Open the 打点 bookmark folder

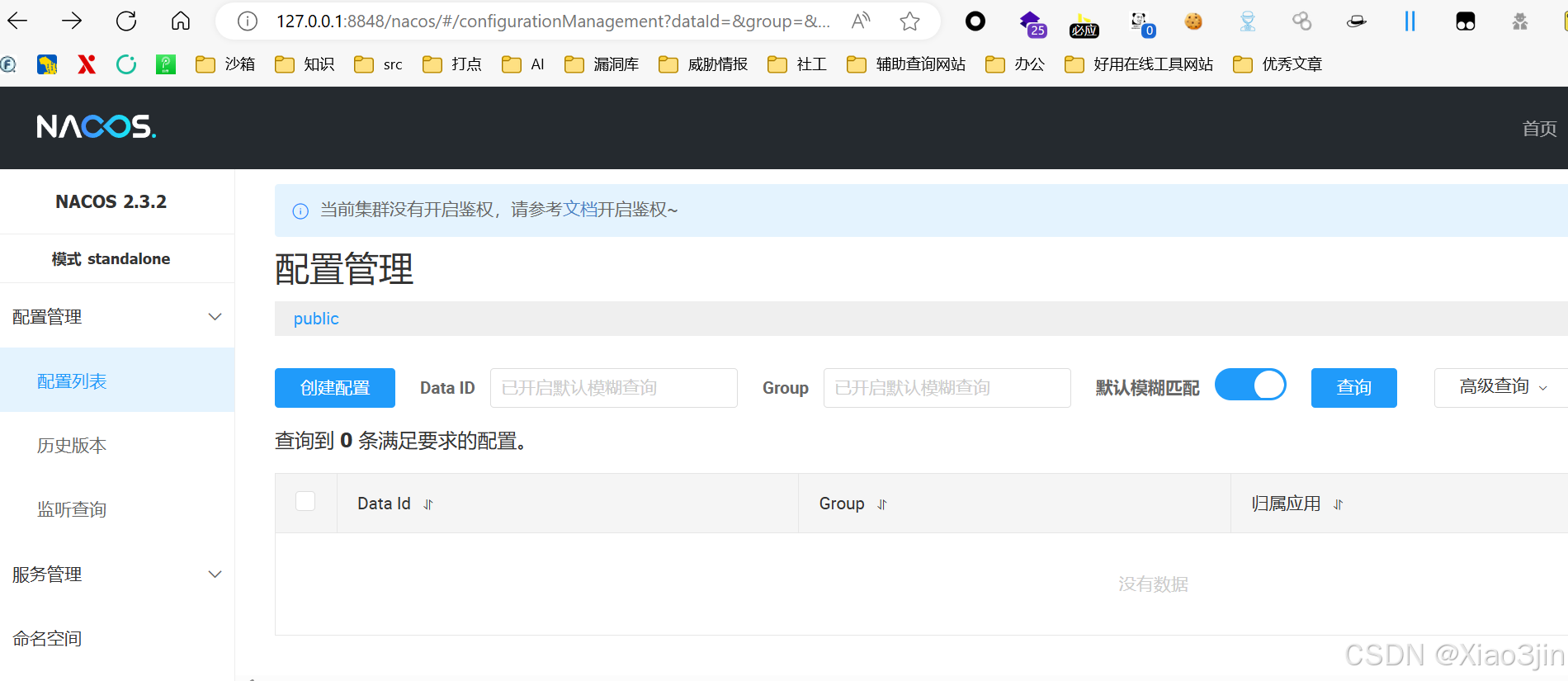(x=452, y=64)
